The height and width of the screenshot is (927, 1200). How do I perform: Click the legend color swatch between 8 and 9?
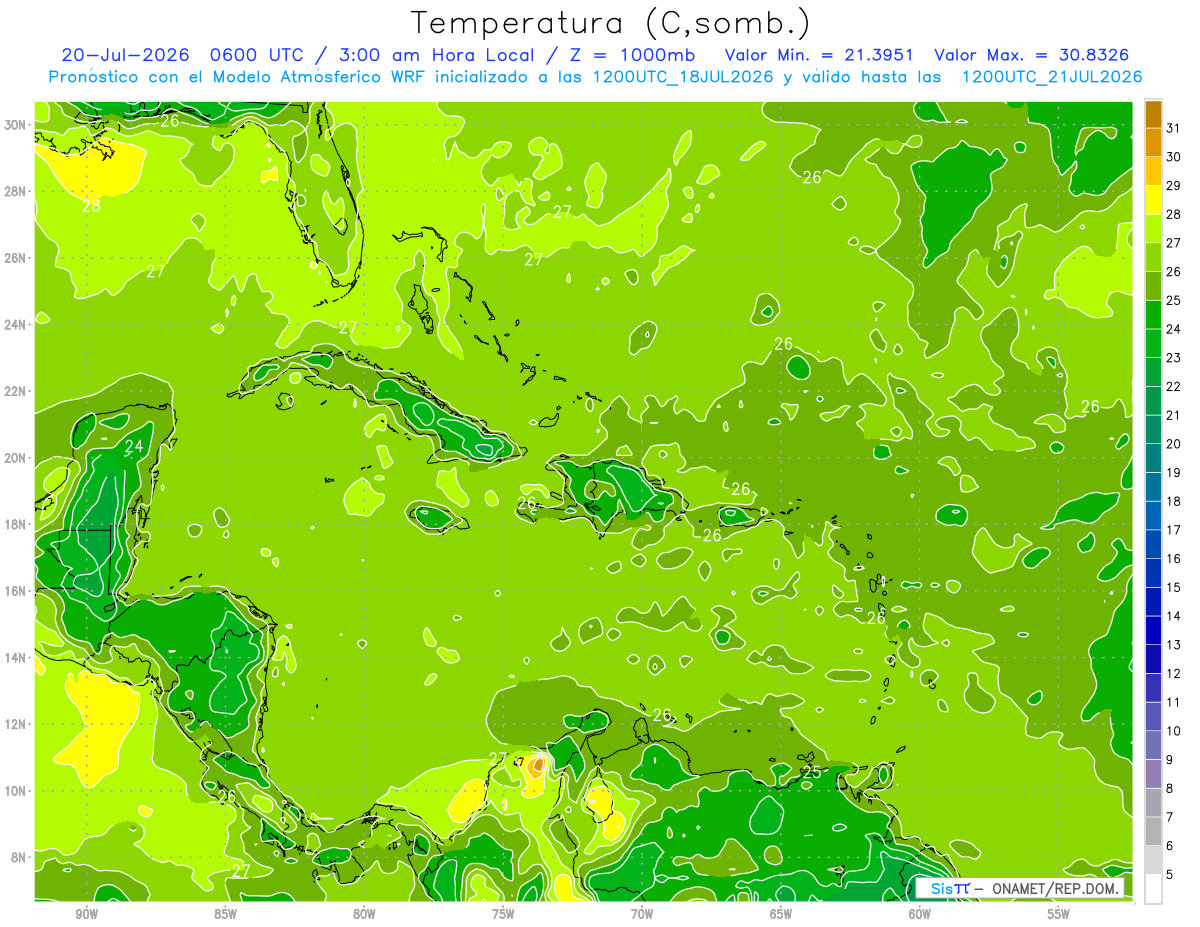click(1153, 773)
